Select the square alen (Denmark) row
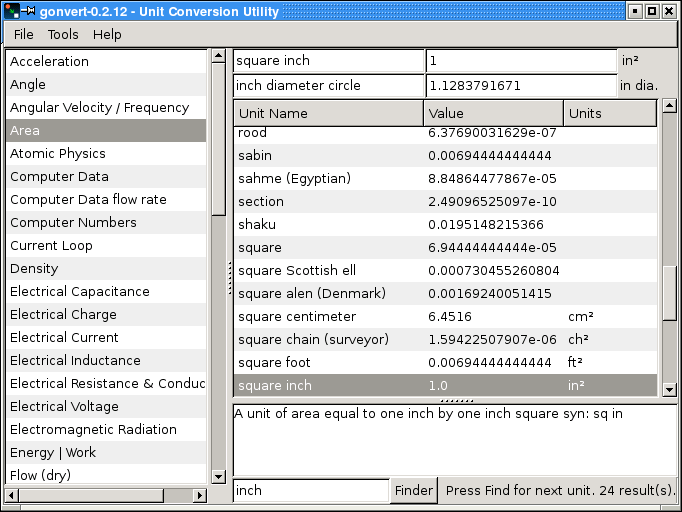Viewport: 682px width, 512px height. [x=445, y=294]
